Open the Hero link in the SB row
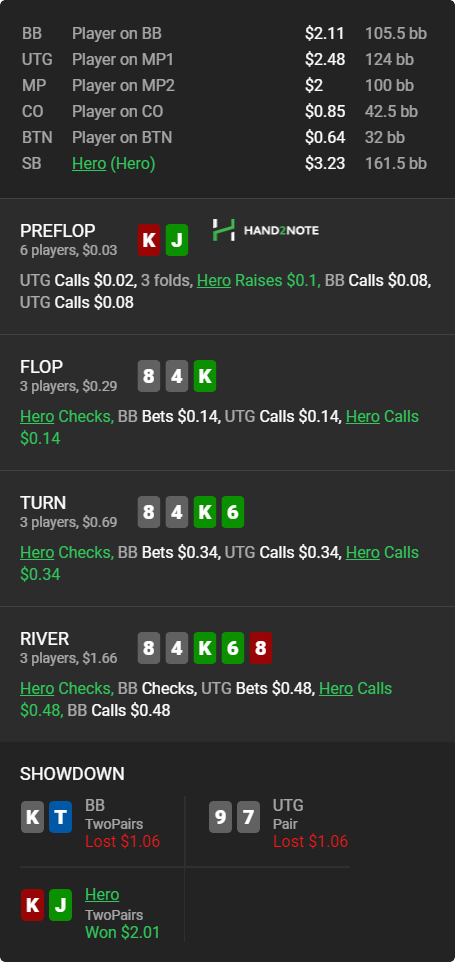This screenshot has width=455, height=962. coord(89,164)
